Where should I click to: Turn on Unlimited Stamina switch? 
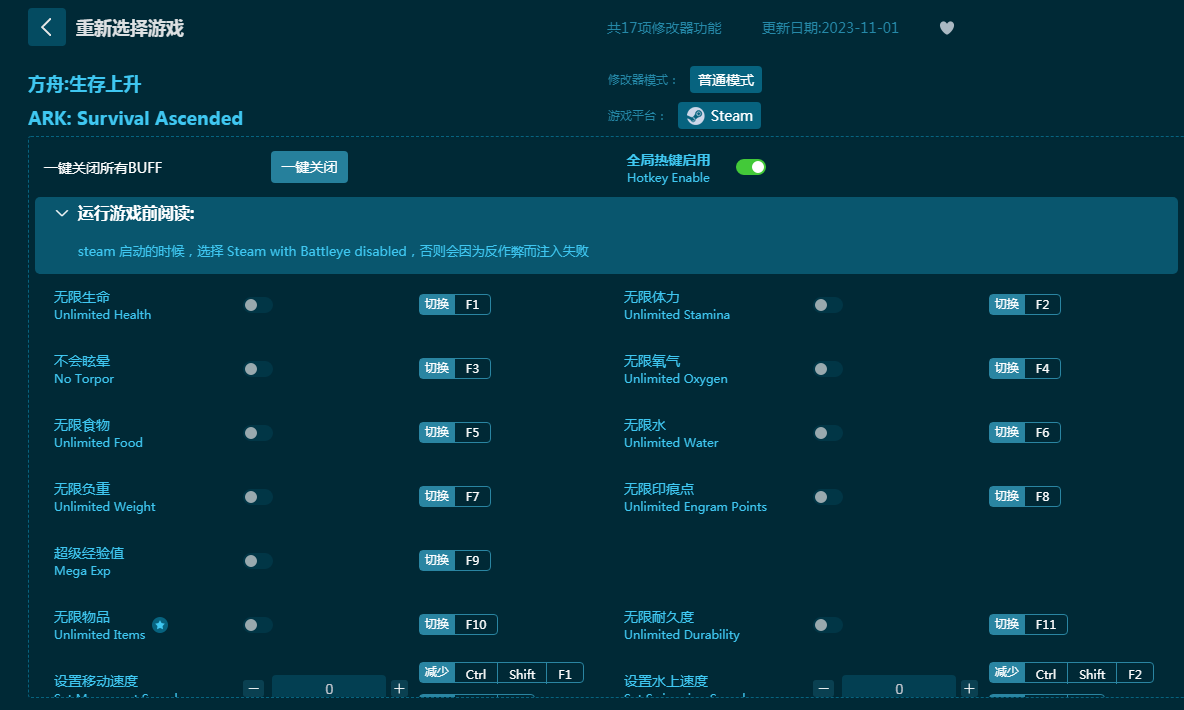pyautogui.click(x=827, y=305)
